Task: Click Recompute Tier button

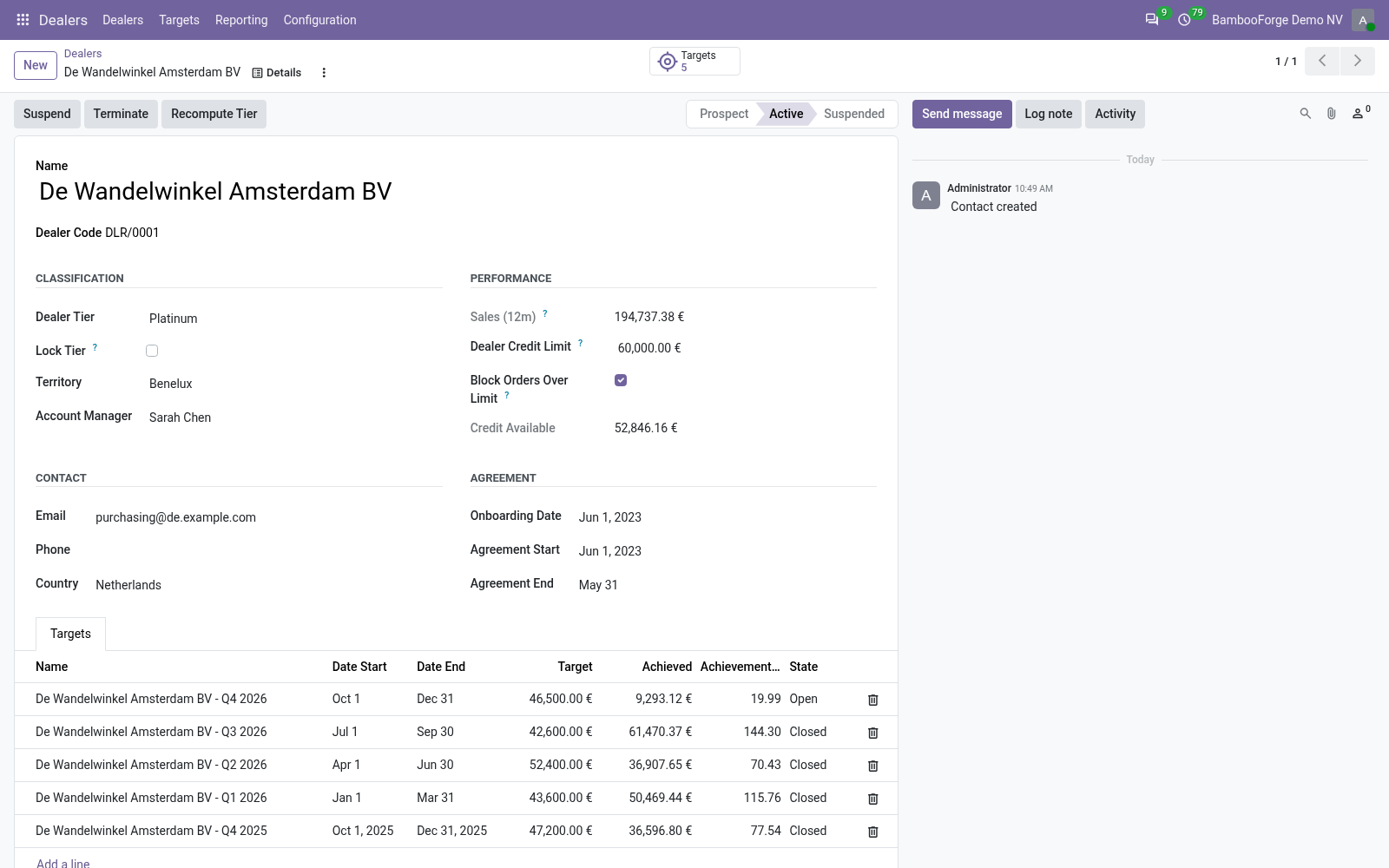Action: pyautogui.click(x=214, y=114)
